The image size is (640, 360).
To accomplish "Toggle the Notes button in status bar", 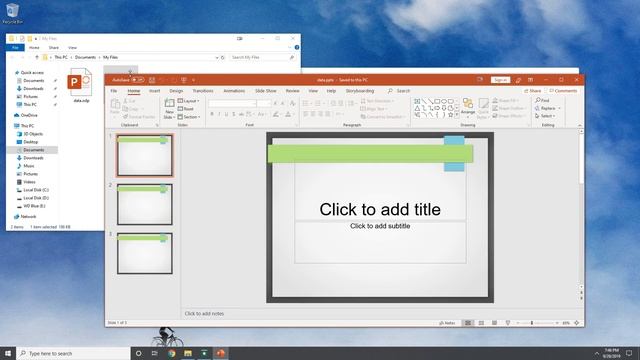I will coord(447,323).
